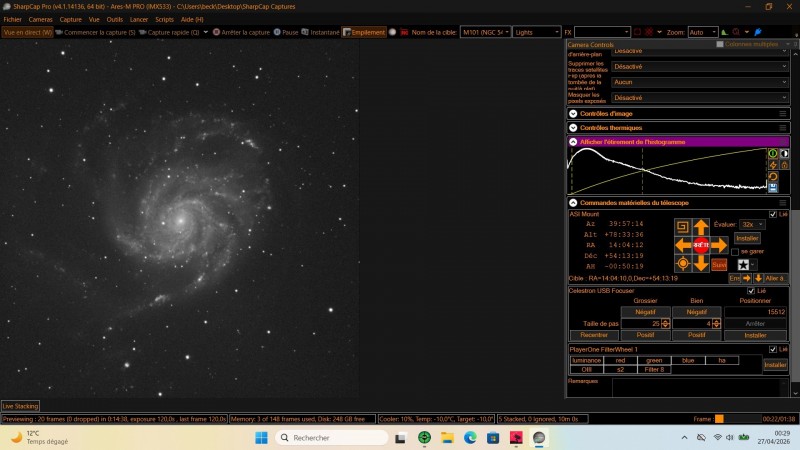This screenshot has width=800, height=450.
Task: Collapse the Commandes matérielles du télescope section
Action: tap(573, 203)
